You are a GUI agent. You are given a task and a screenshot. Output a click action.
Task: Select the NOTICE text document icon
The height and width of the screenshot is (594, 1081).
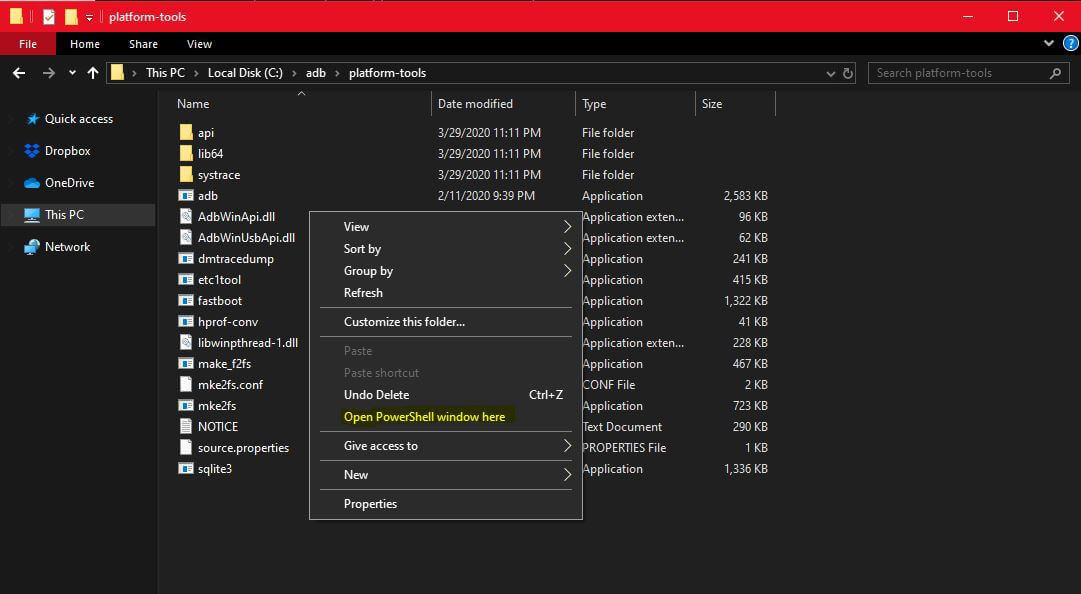coord(186,426)
